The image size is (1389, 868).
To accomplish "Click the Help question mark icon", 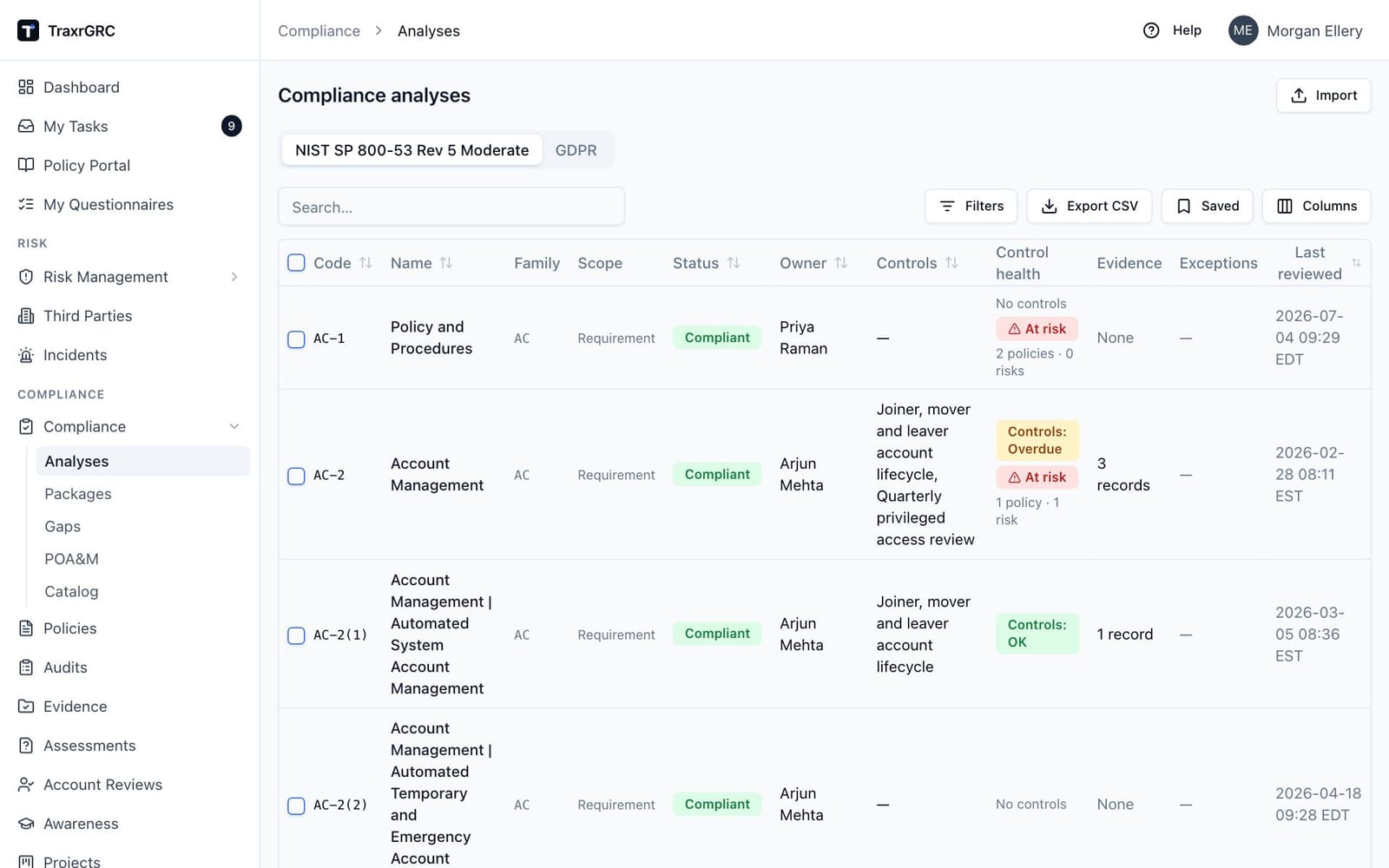I will (1151, 30).
